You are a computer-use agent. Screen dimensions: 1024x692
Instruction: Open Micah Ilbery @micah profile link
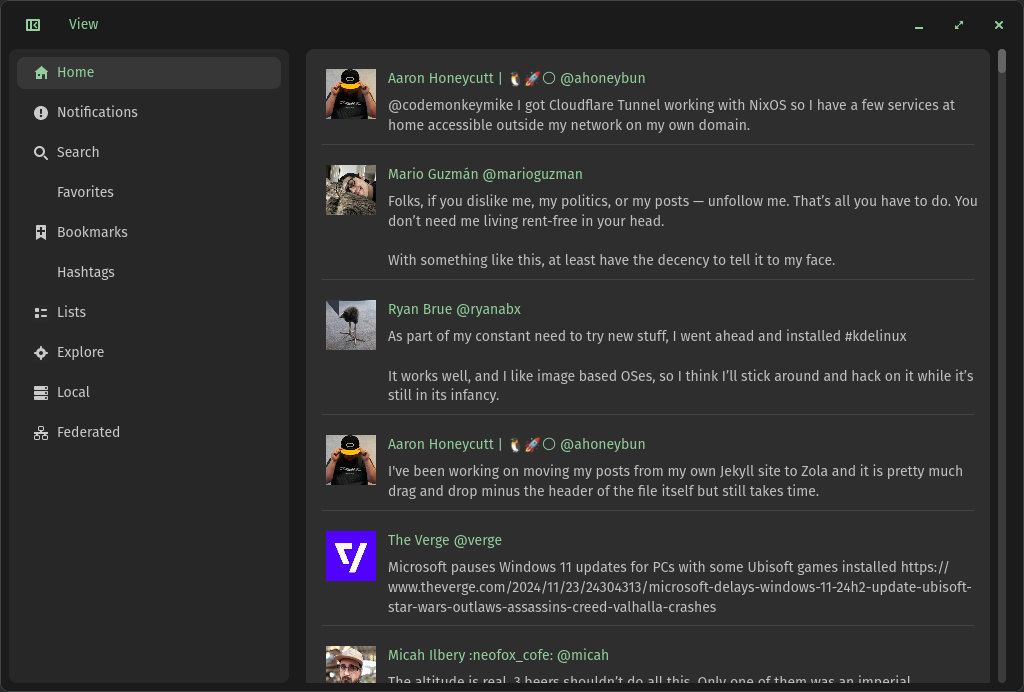[498, 655]
